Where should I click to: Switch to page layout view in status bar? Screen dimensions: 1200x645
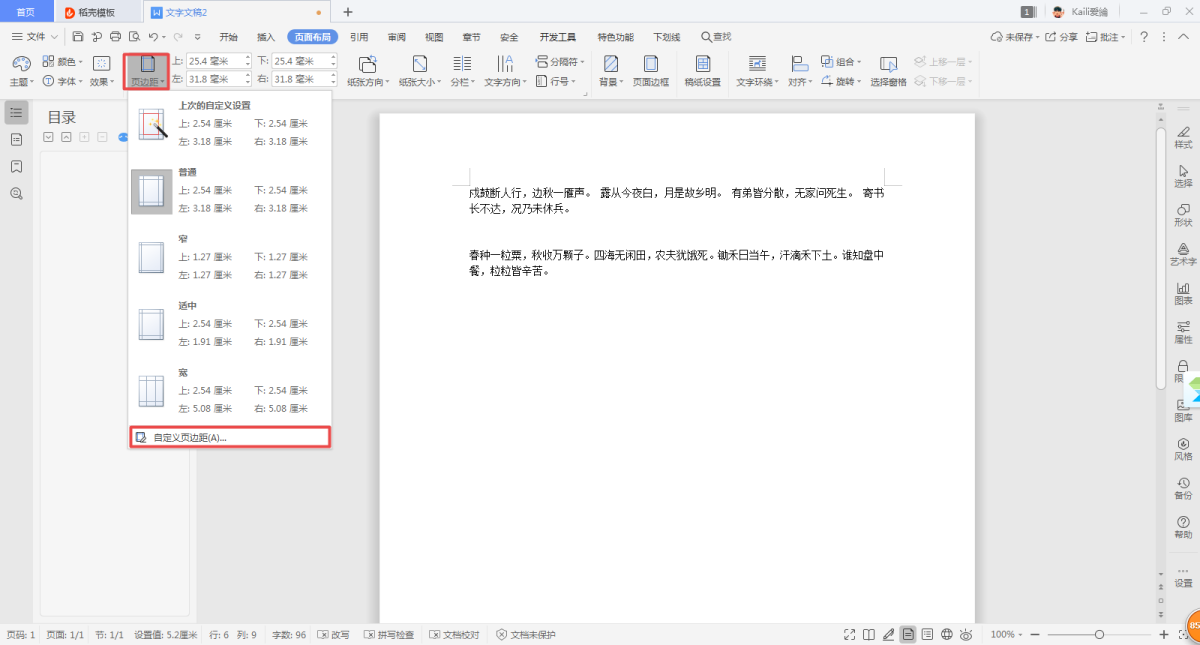point(908,635)
